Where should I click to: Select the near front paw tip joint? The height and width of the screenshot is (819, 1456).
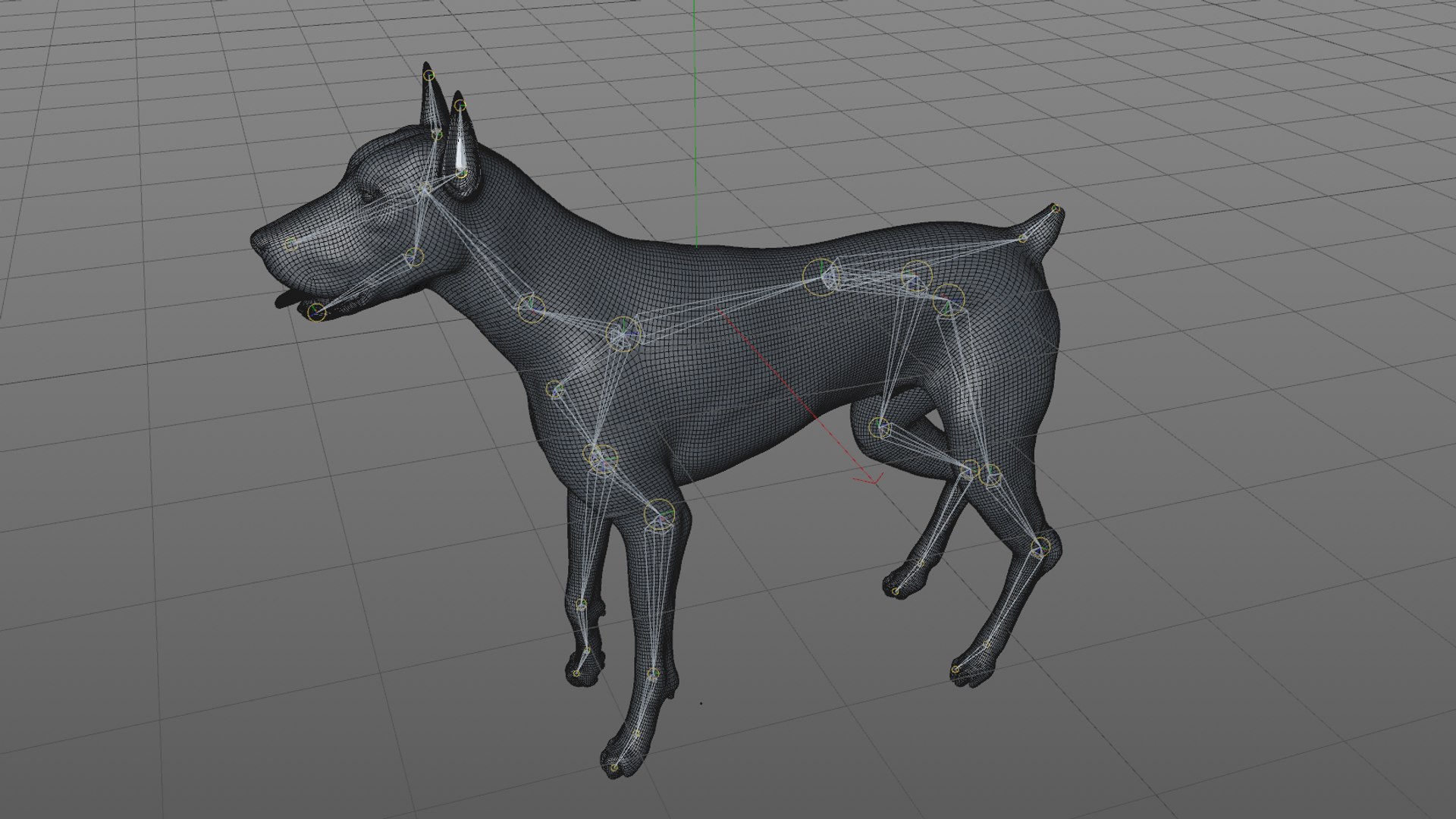coord(614,768)
